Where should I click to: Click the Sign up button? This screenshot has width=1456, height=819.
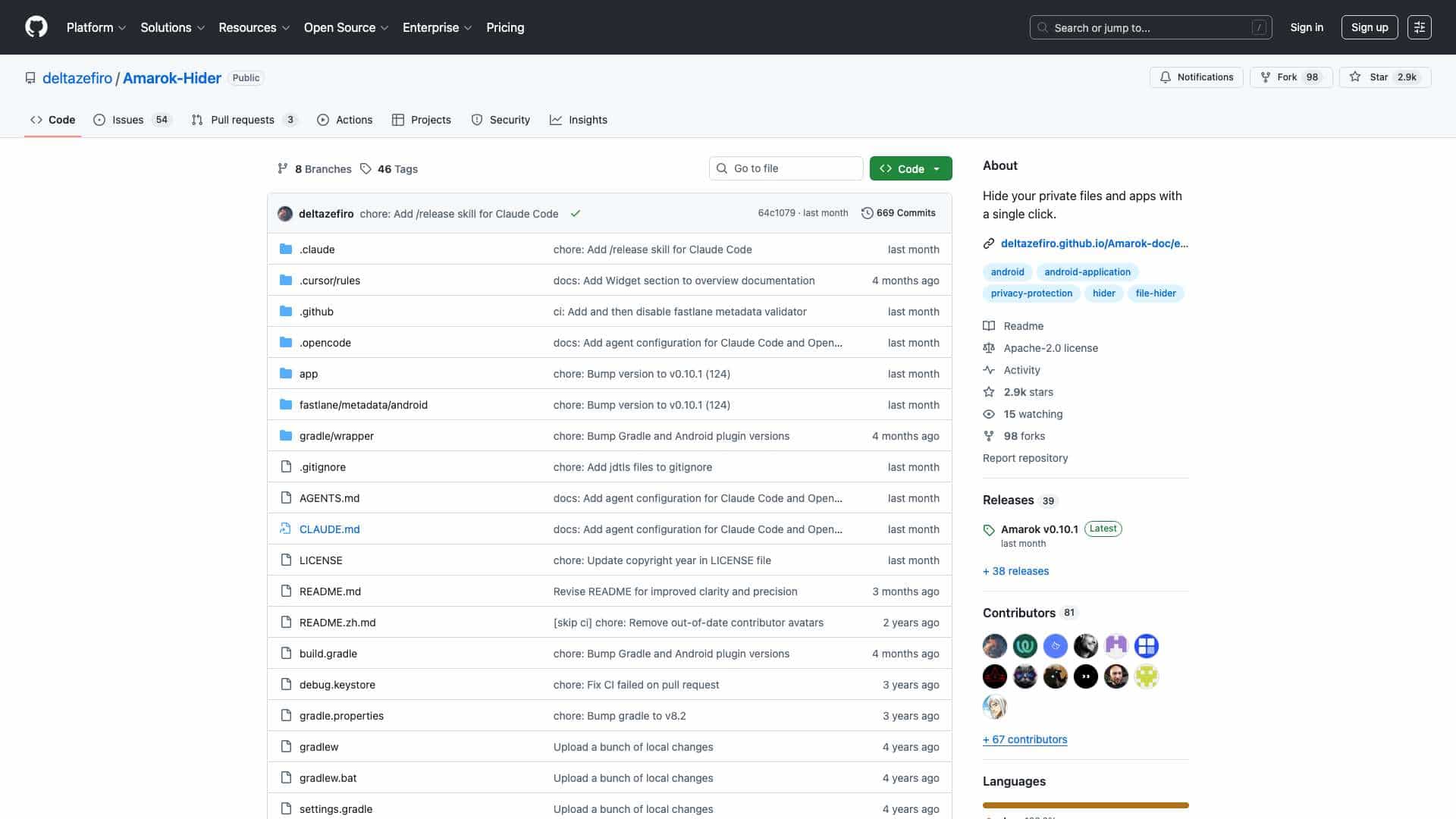(x=1370, y=27)
